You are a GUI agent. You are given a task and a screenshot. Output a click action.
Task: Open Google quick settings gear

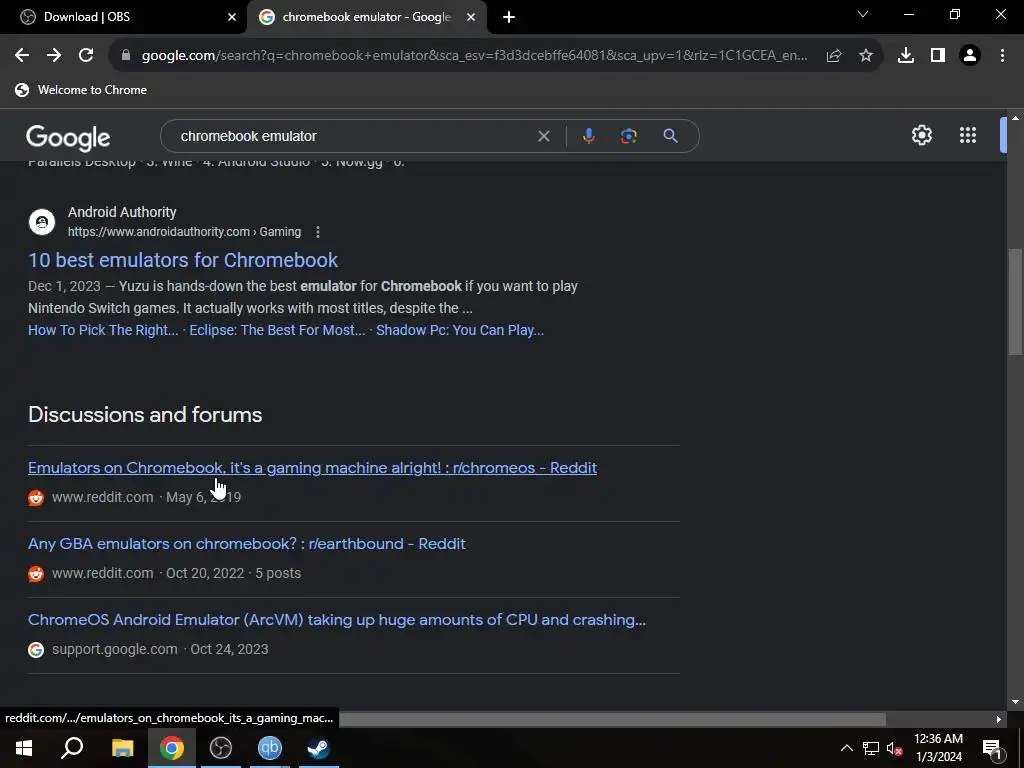point(921,135)
